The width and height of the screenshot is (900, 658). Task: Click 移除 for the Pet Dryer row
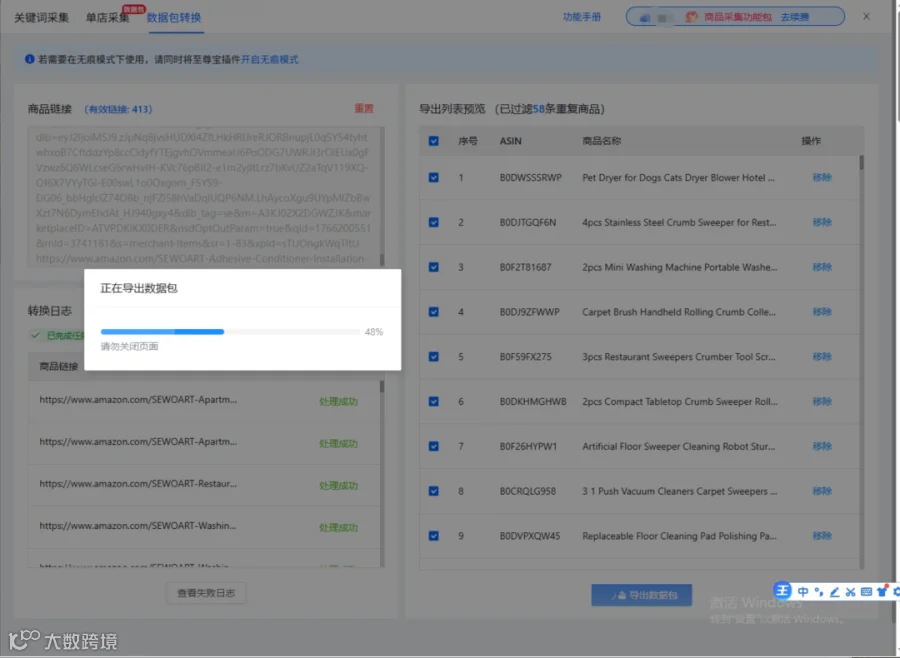coord(822,177)
